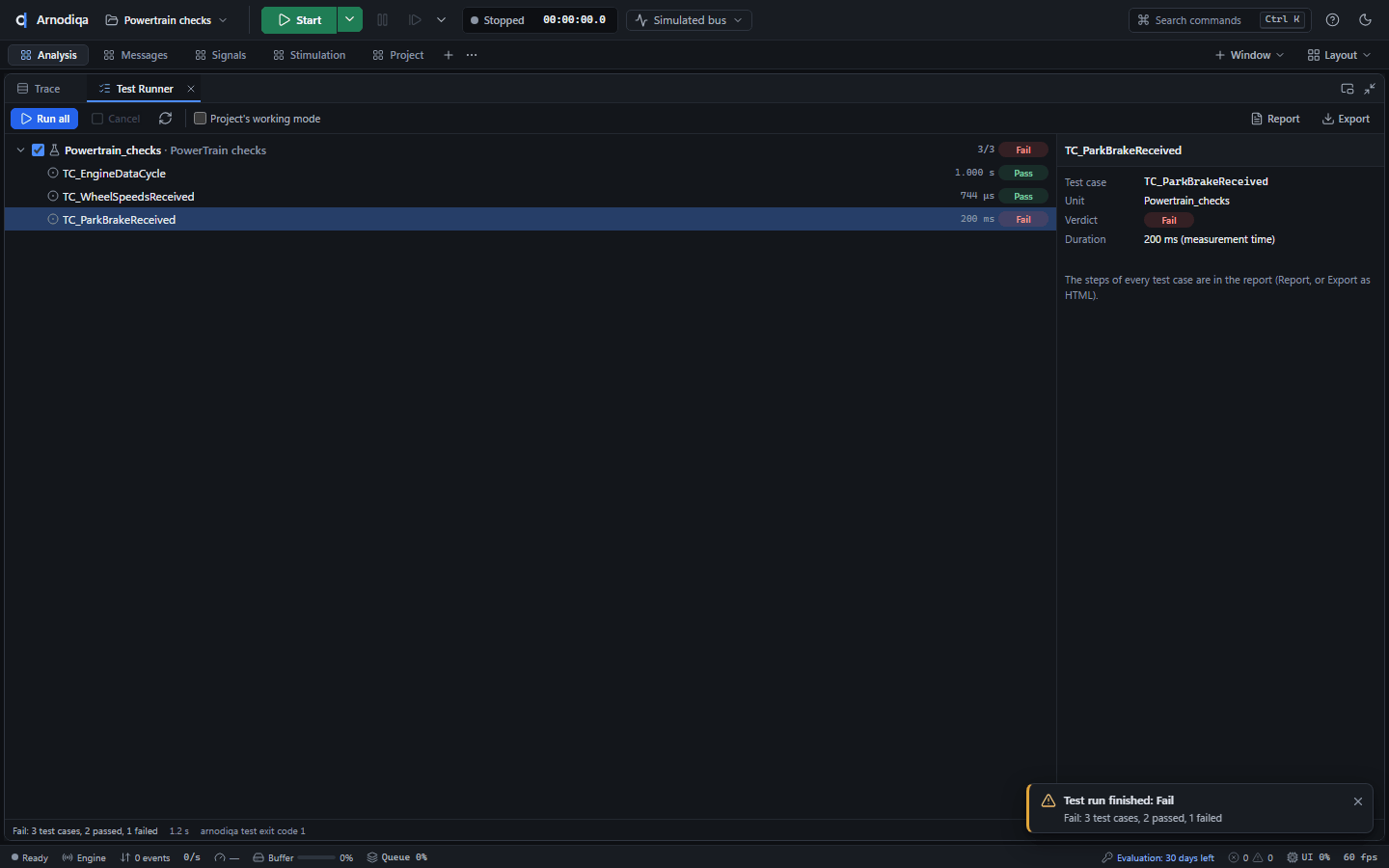Click the refresh tests icon
This screenshot has height=868, width=1389.
tap(166, 119)
